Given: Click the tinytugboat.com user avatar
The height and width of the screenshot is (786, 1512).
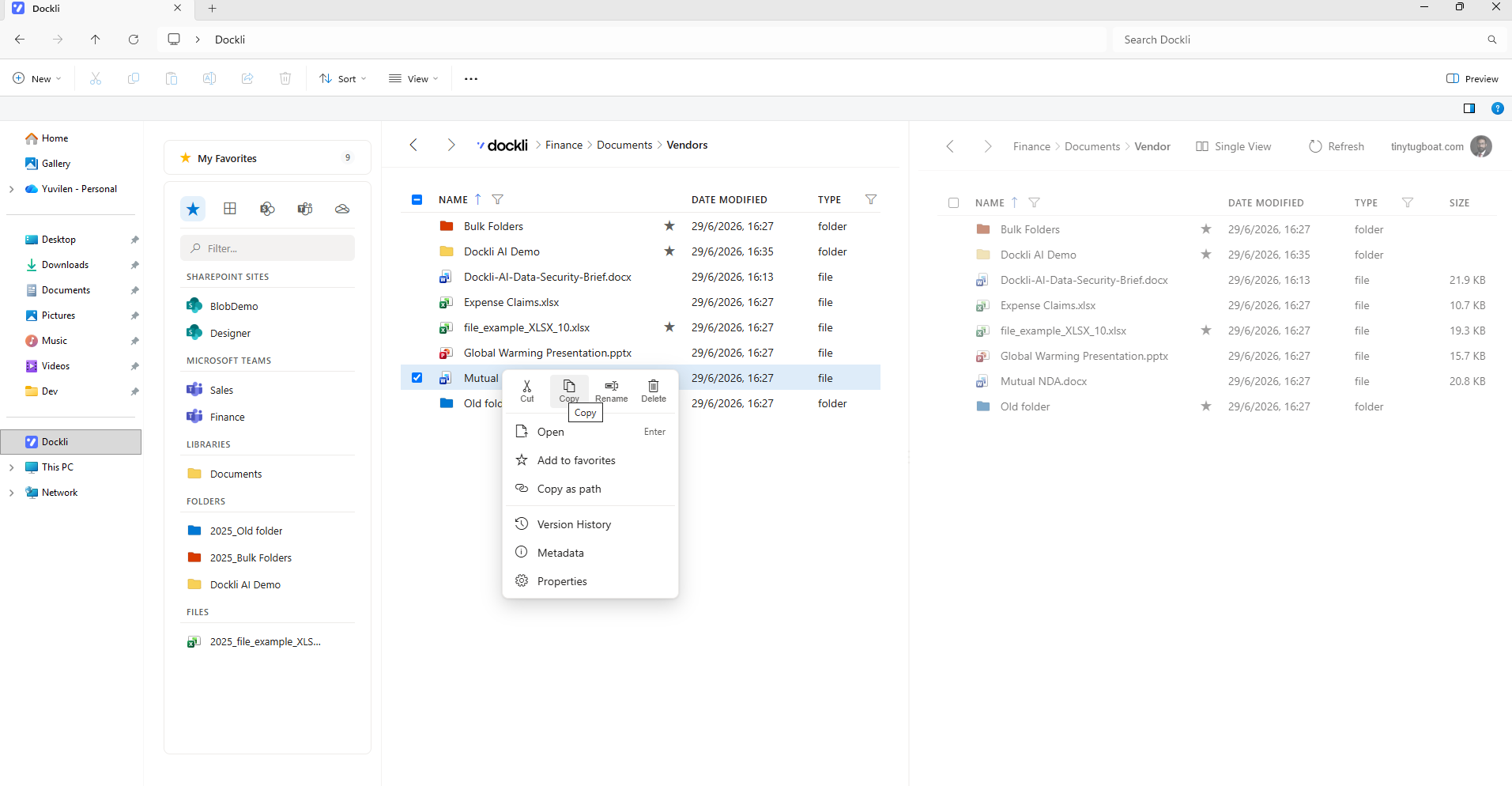Looking at the screenshot, I should click(1481, 146).
